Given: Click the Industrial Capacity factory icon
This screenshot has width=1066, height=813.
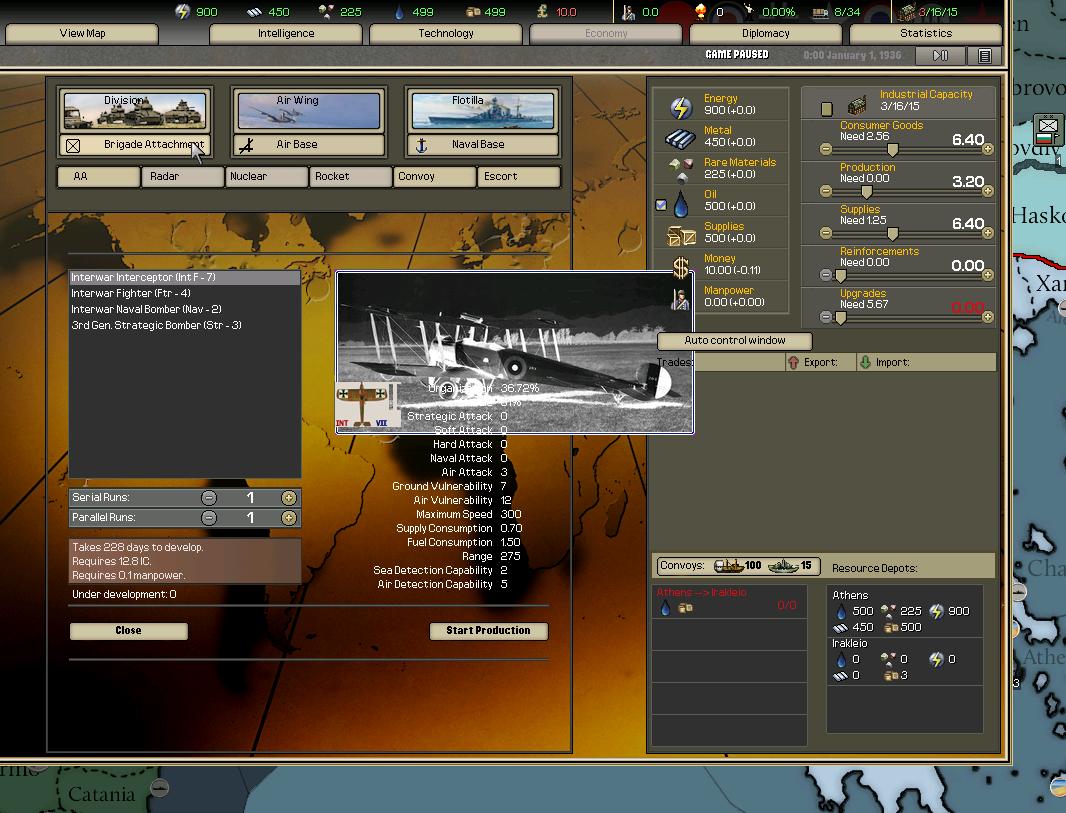Looking at the screenshot, I should (x=857, y=106).
